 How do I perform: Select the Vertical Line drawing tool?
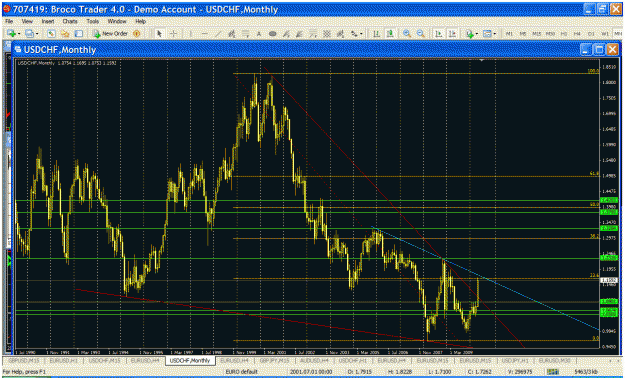[191, 34]
